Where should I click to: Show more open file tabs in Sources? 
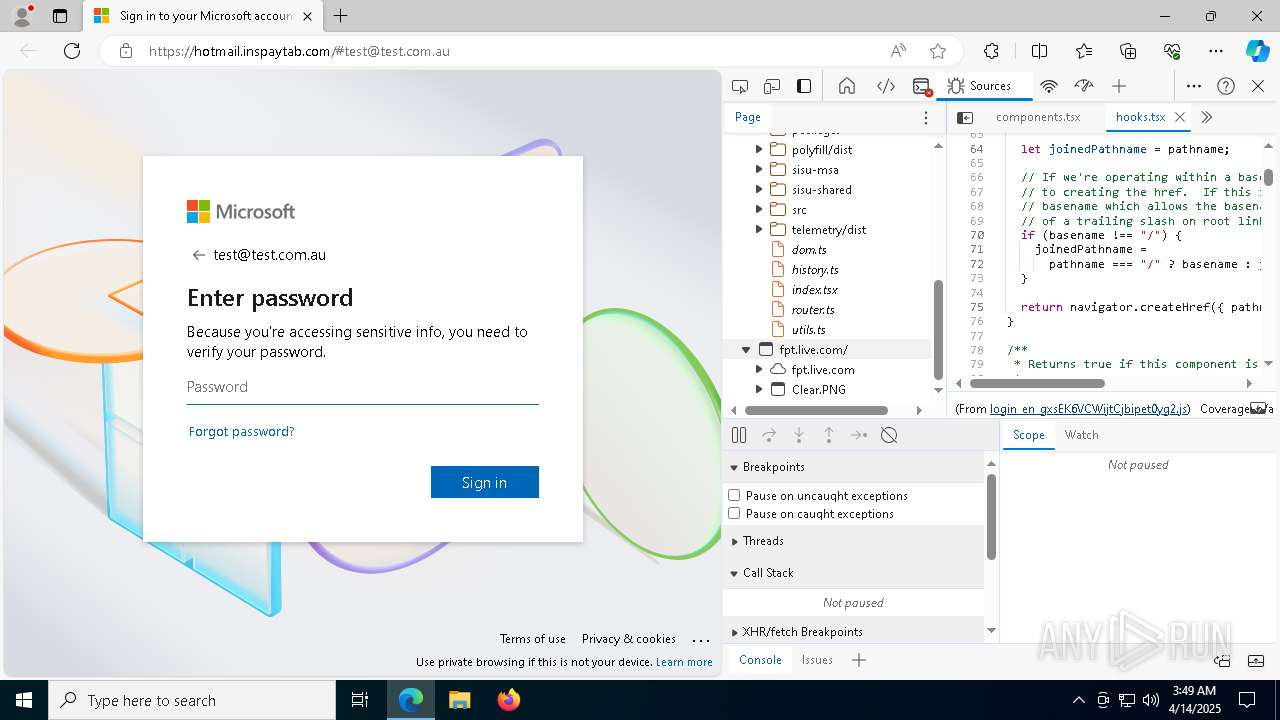pyautogui.click(x=1207, y=117)
